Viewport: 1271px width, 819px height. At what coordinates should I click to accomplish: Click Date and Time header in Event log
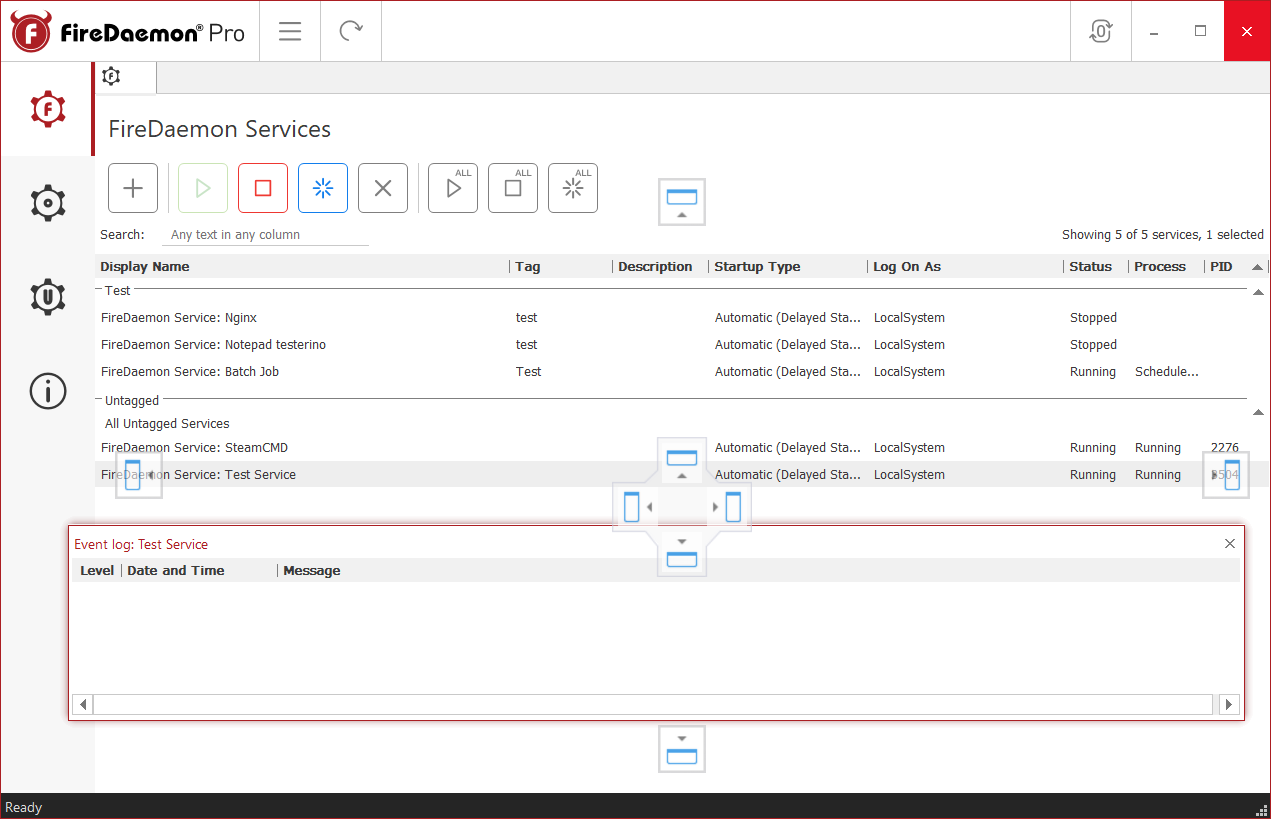click(199, 571)
